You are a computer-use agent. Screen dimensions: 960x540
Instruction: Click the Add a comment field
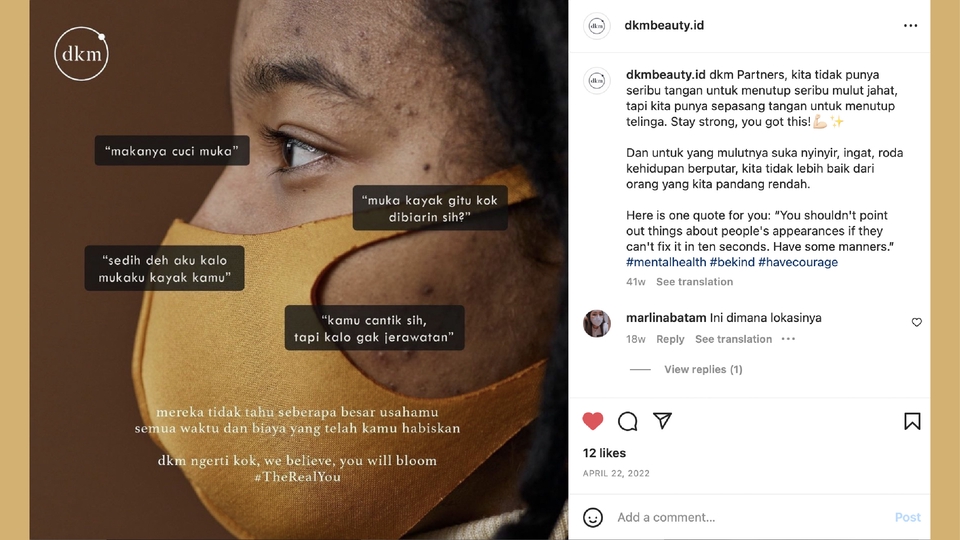pyautogui.click(x=752, y=517)
